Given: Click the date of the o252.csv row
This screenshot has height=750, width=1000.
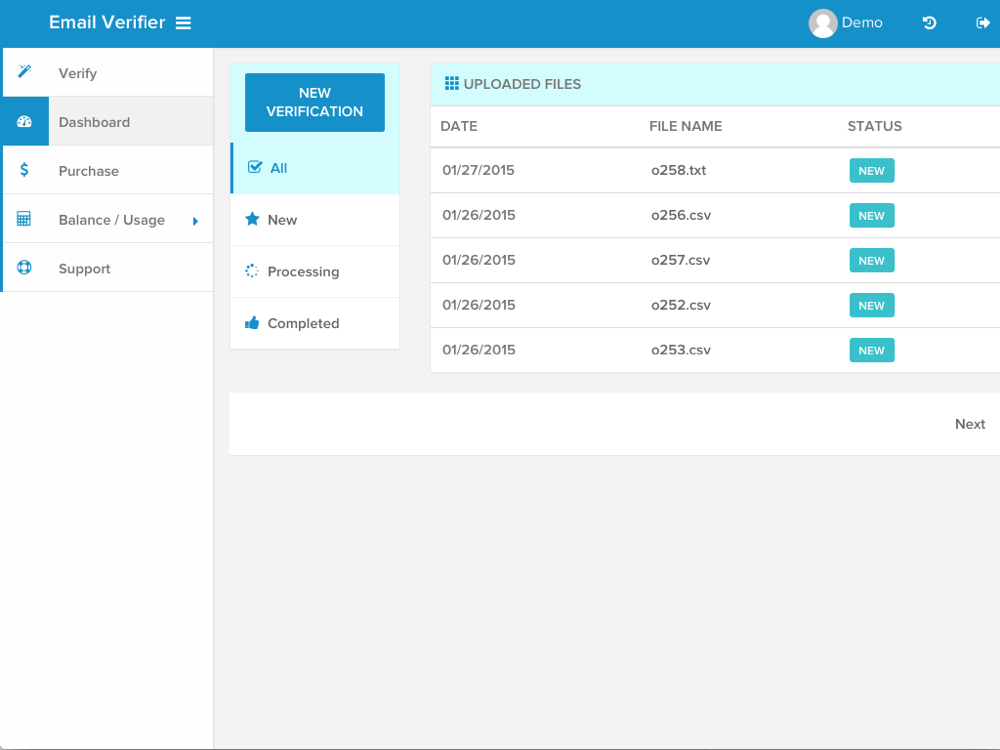Looking at the screenshot, I should tap(479, 305).
